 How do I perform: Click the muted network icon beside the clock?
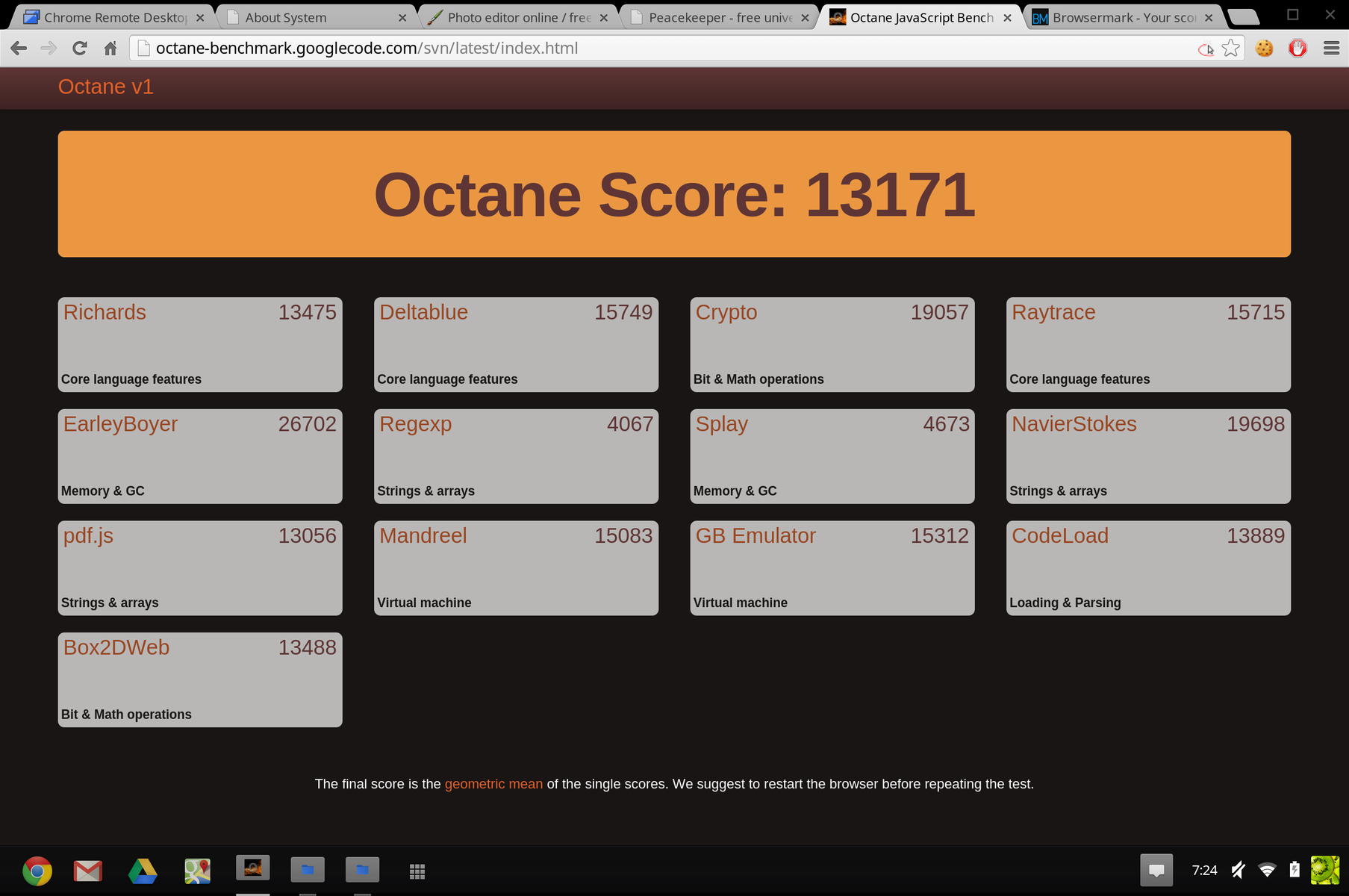tap(1239, 870)
